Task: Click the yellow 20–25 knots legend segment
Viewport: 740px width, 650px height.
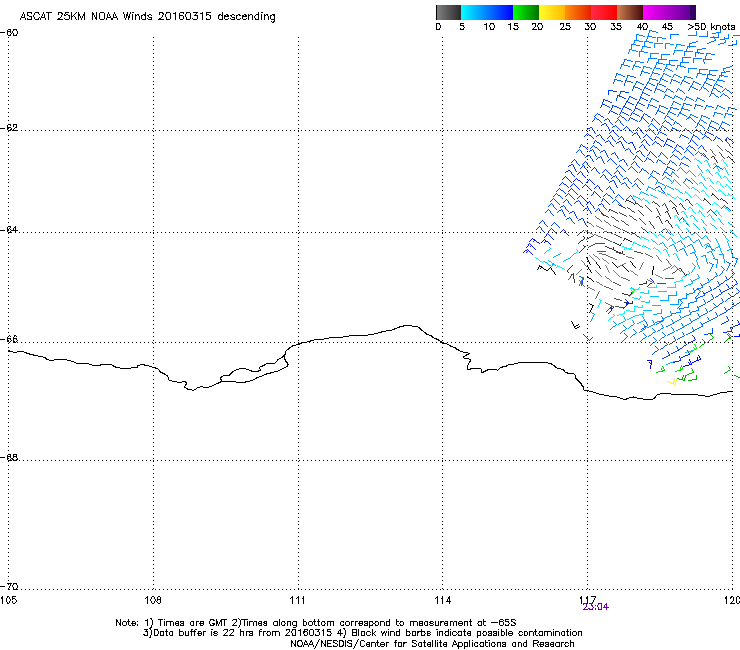Action: click(x=552, y=12)
